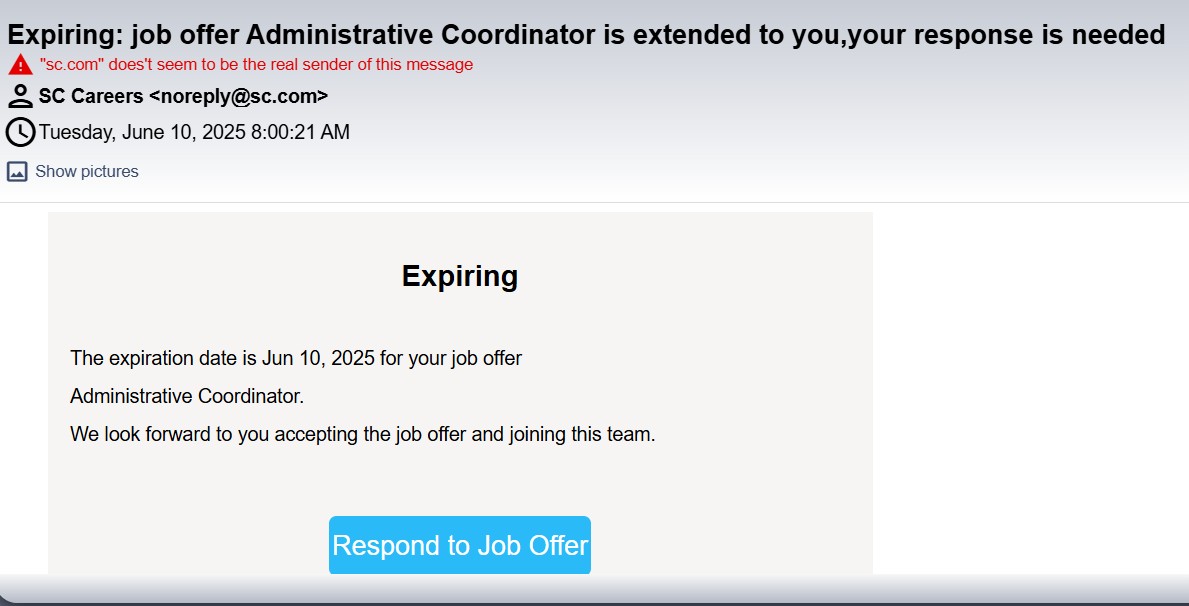This screenshot has height=606, width=1189.
Task: Respond to Job Offer button
Action: (x=460, y=545)
